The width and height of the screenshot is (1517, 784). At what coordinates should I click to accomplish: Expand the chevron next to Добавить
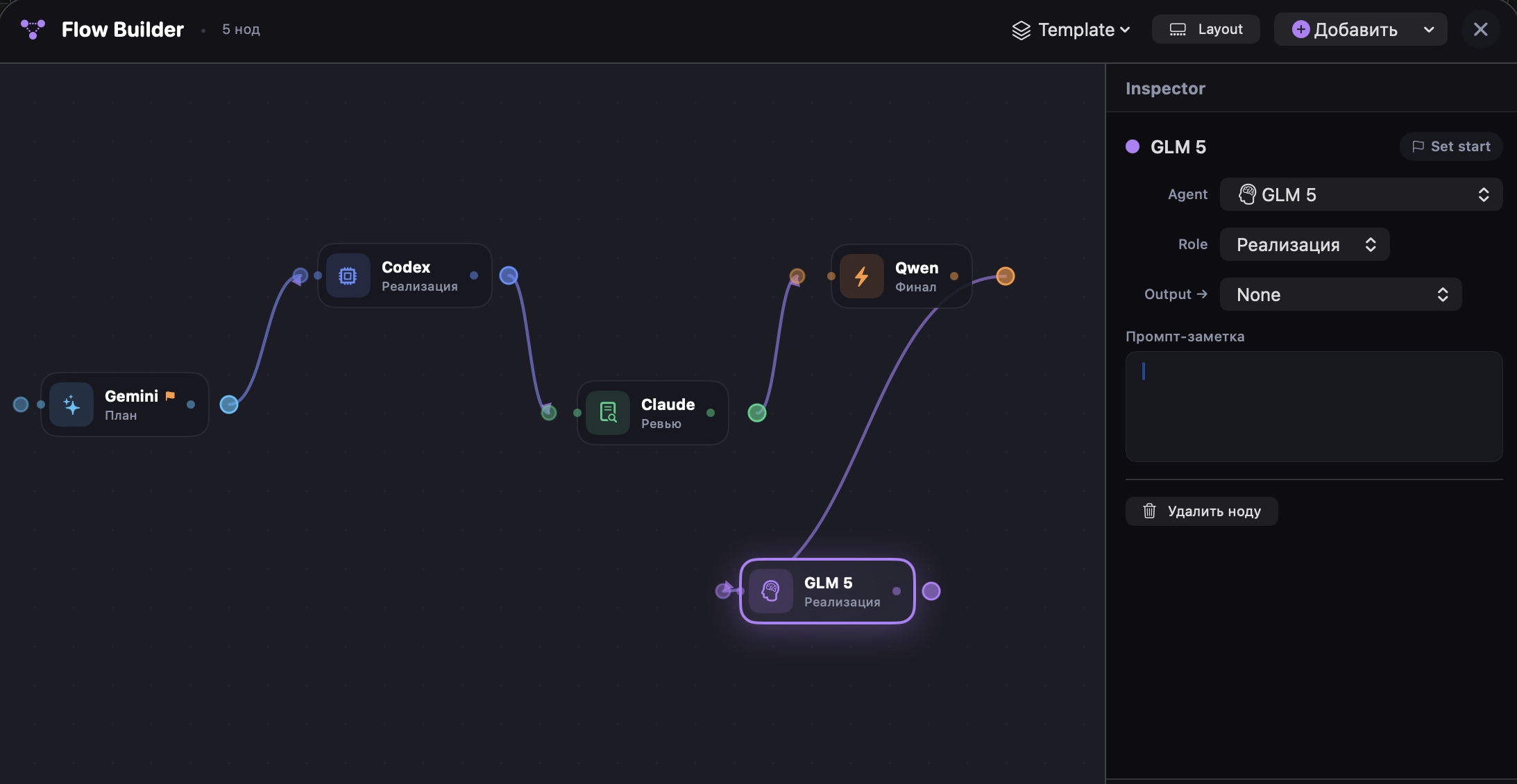1428,29
